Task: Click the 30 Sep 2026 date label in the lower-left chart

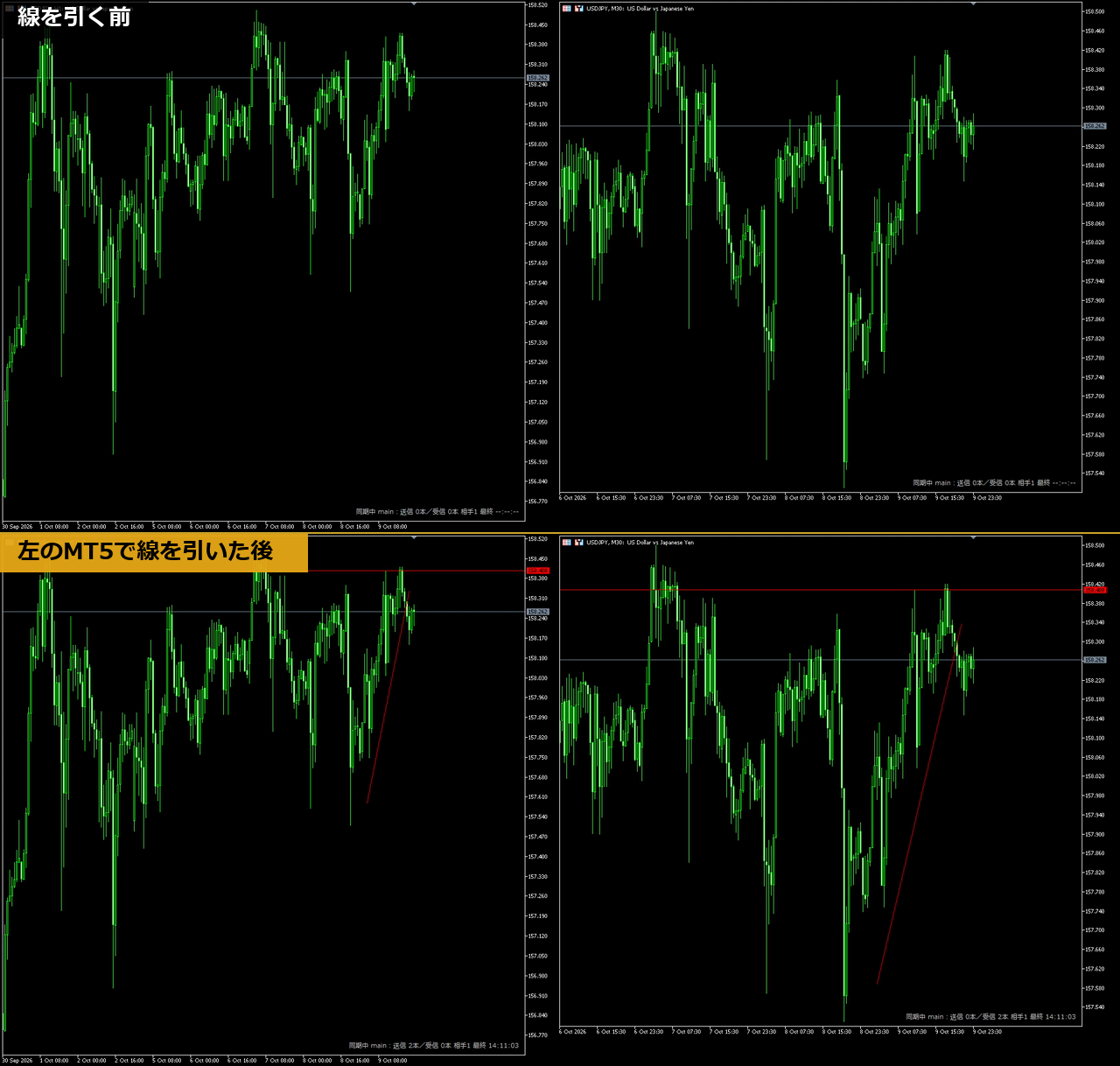Action: coord(17,1061)
